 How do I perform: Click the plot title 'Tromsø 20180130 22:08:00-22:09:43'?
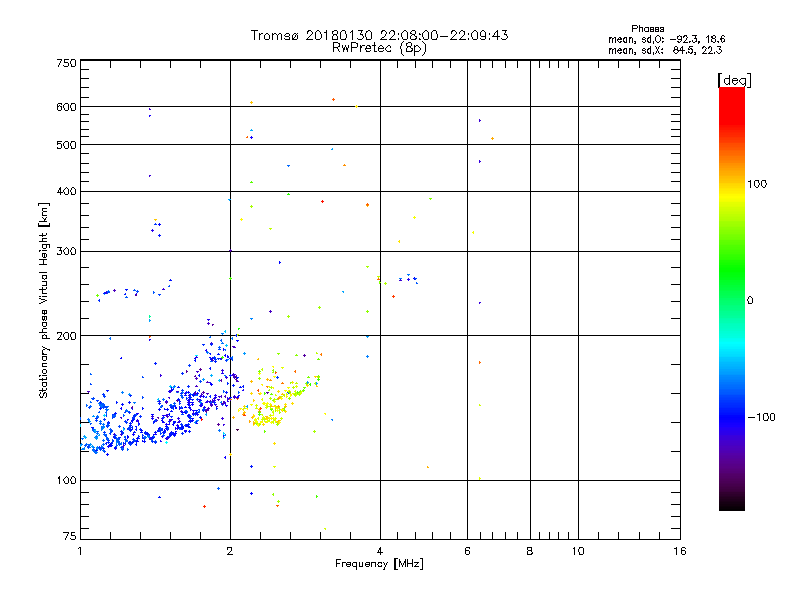pos(379,35)
